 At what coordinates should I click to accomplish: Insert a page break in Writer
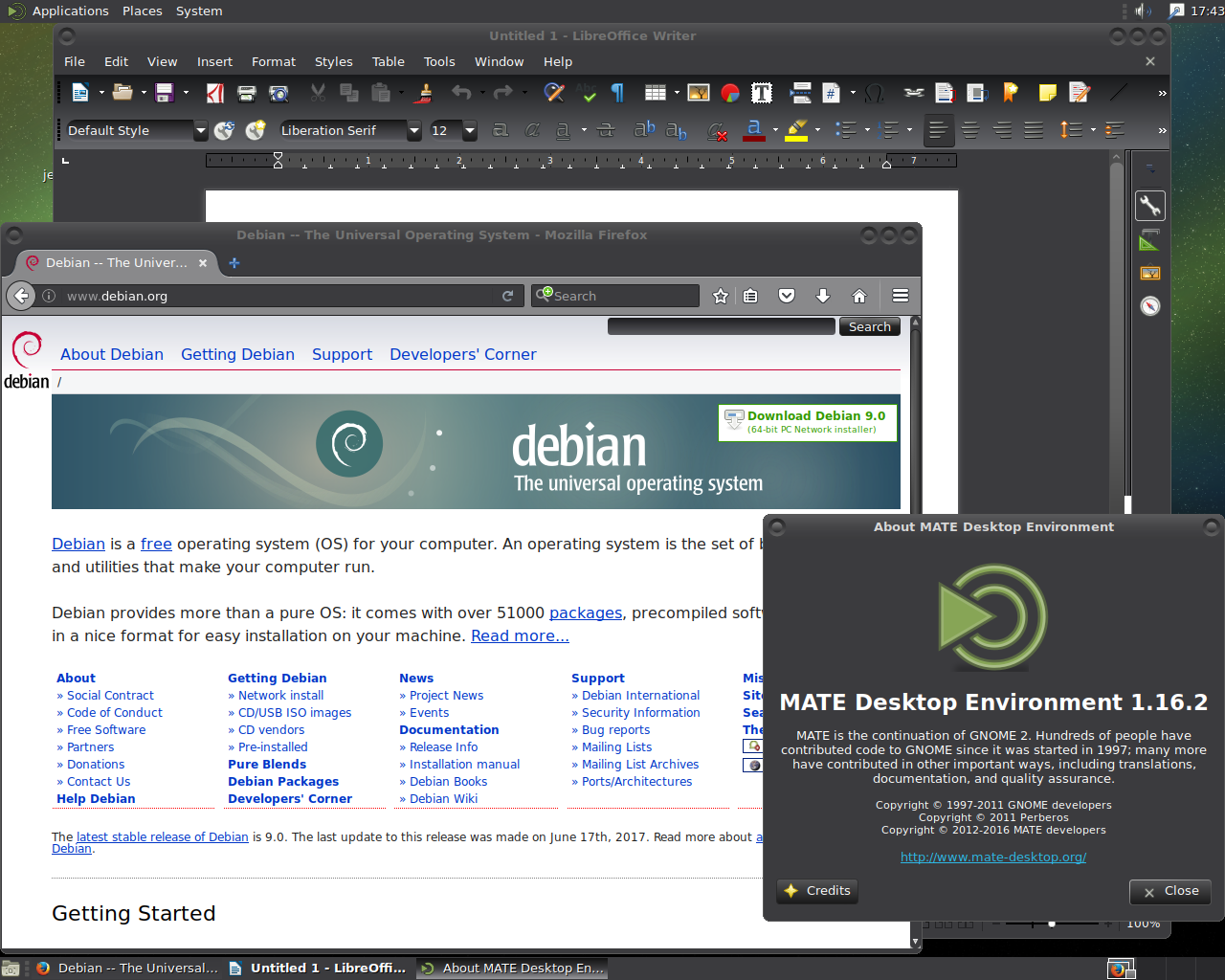coord(801,93)
